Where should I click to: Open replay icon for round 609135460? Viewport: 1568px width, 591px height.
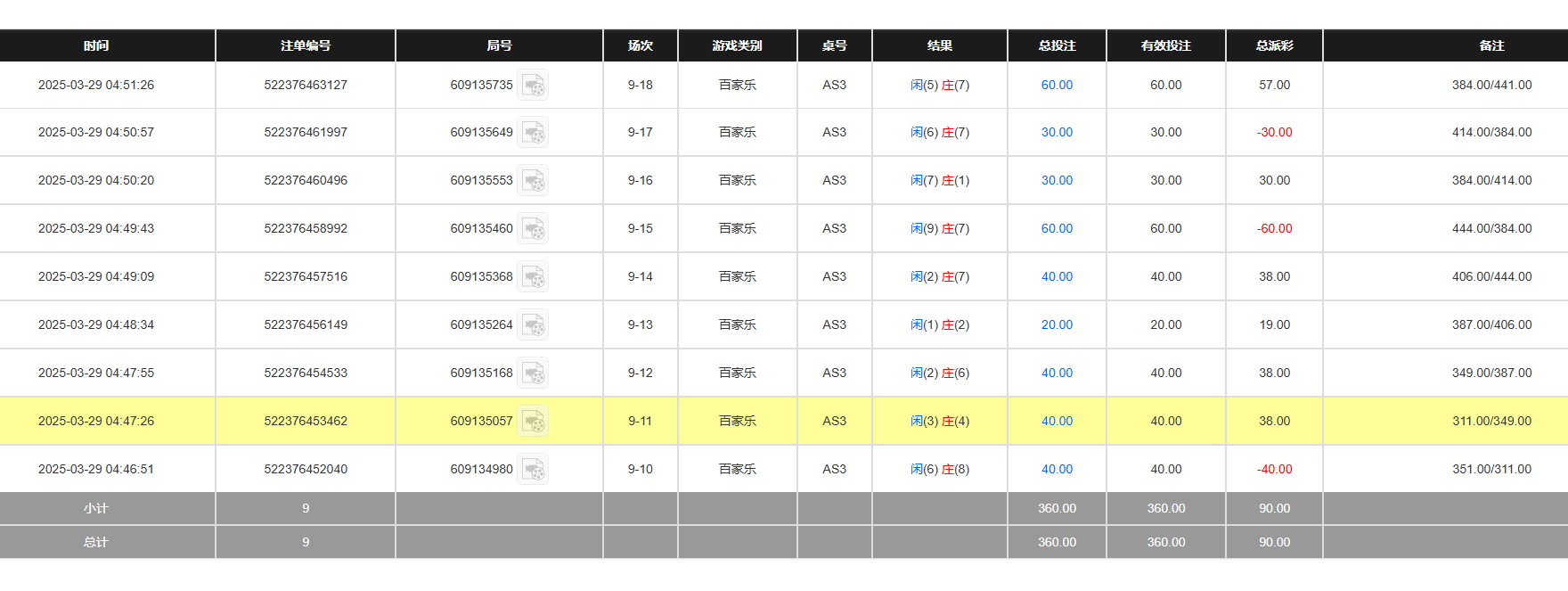[x=533, y=228]
